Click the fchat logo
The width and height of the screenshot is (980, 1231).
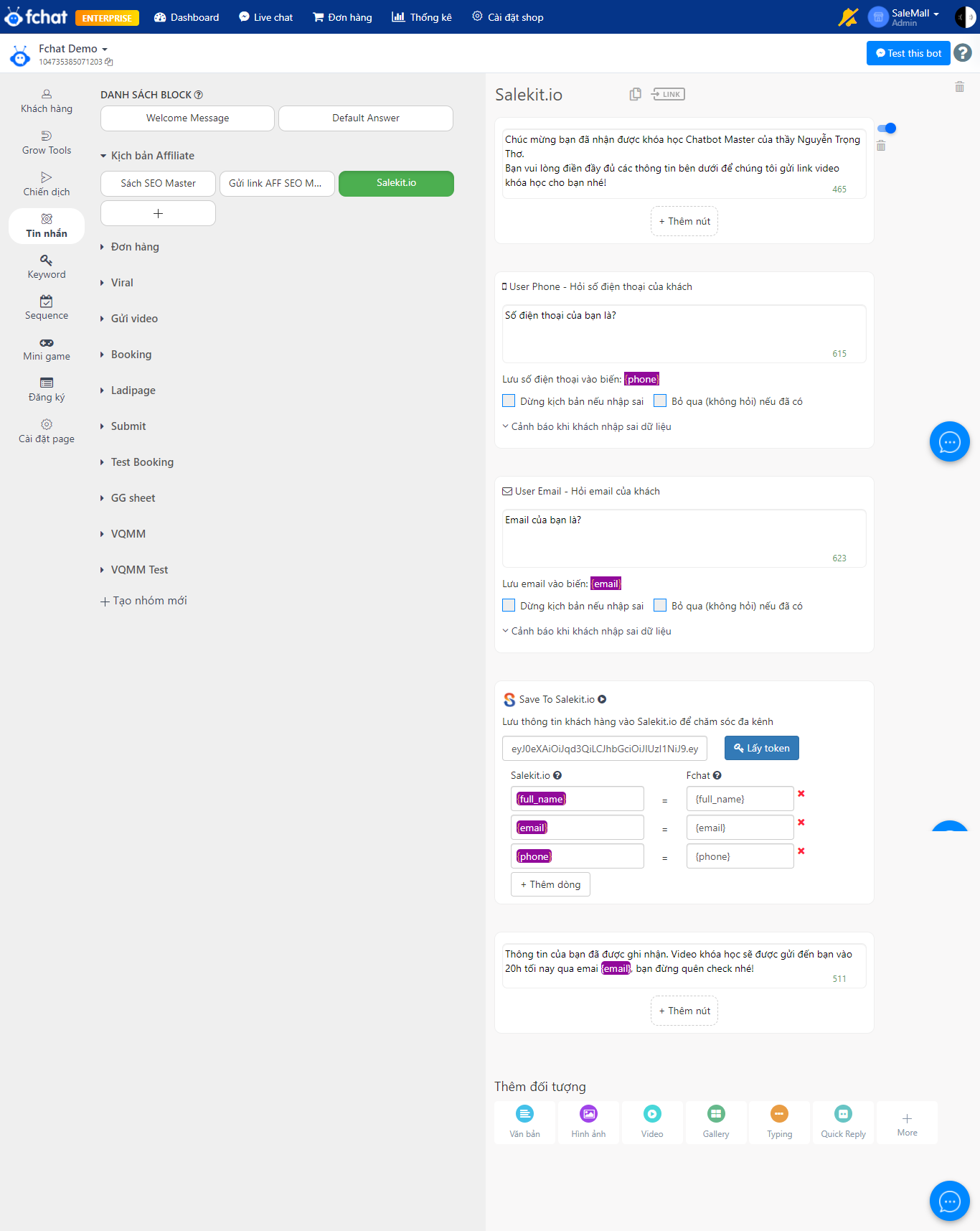pos(36,17)
